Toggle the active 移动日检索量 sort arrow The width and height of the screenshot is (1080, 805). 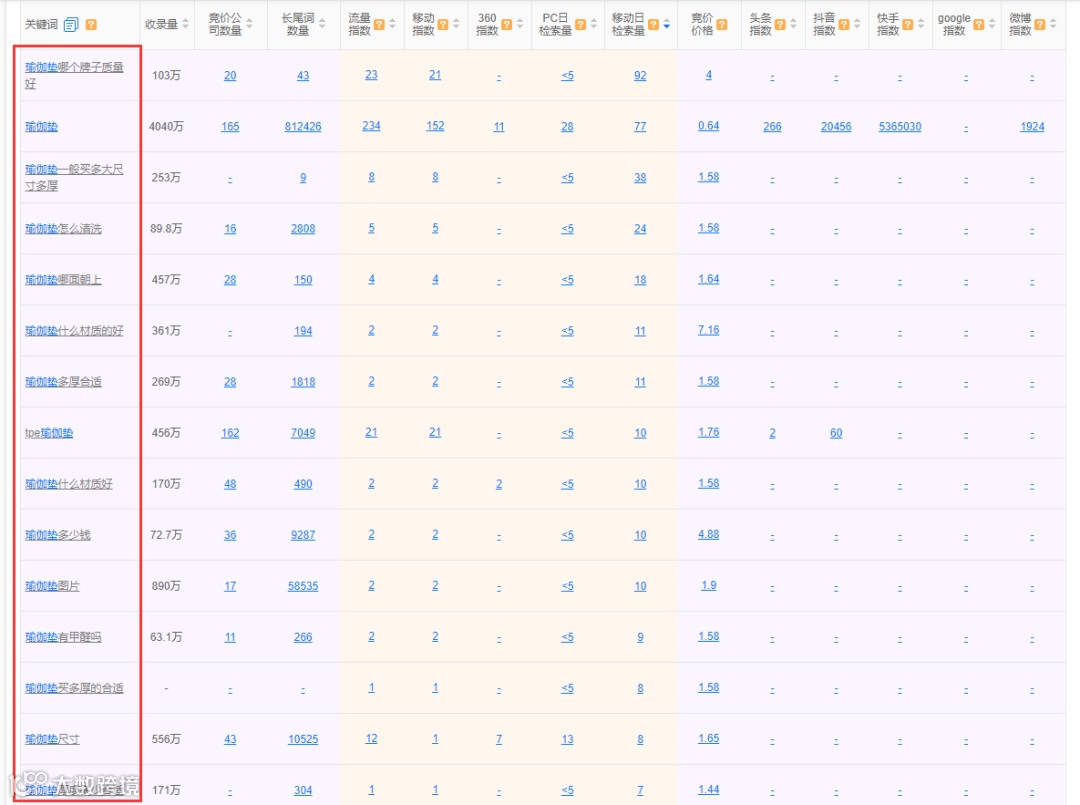click(x=667, y=25)
